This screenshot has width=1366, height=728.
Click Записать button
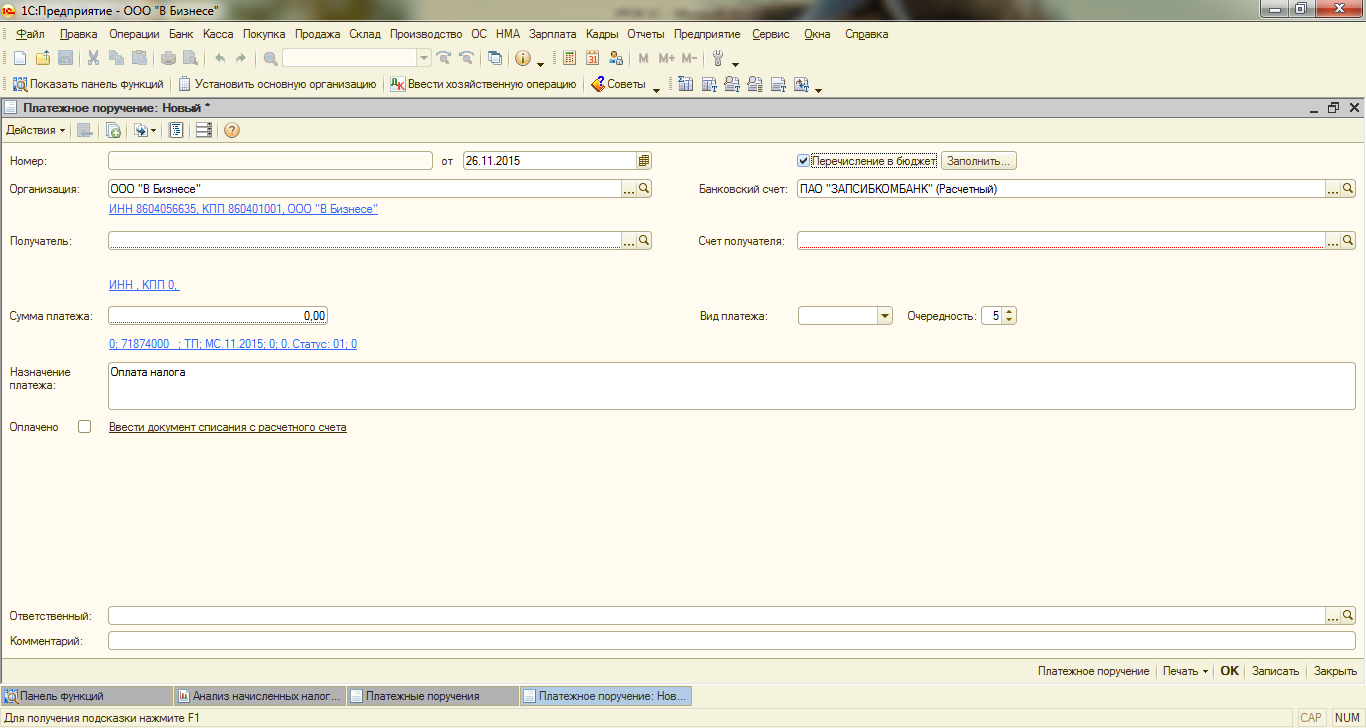pos(1275,671)
